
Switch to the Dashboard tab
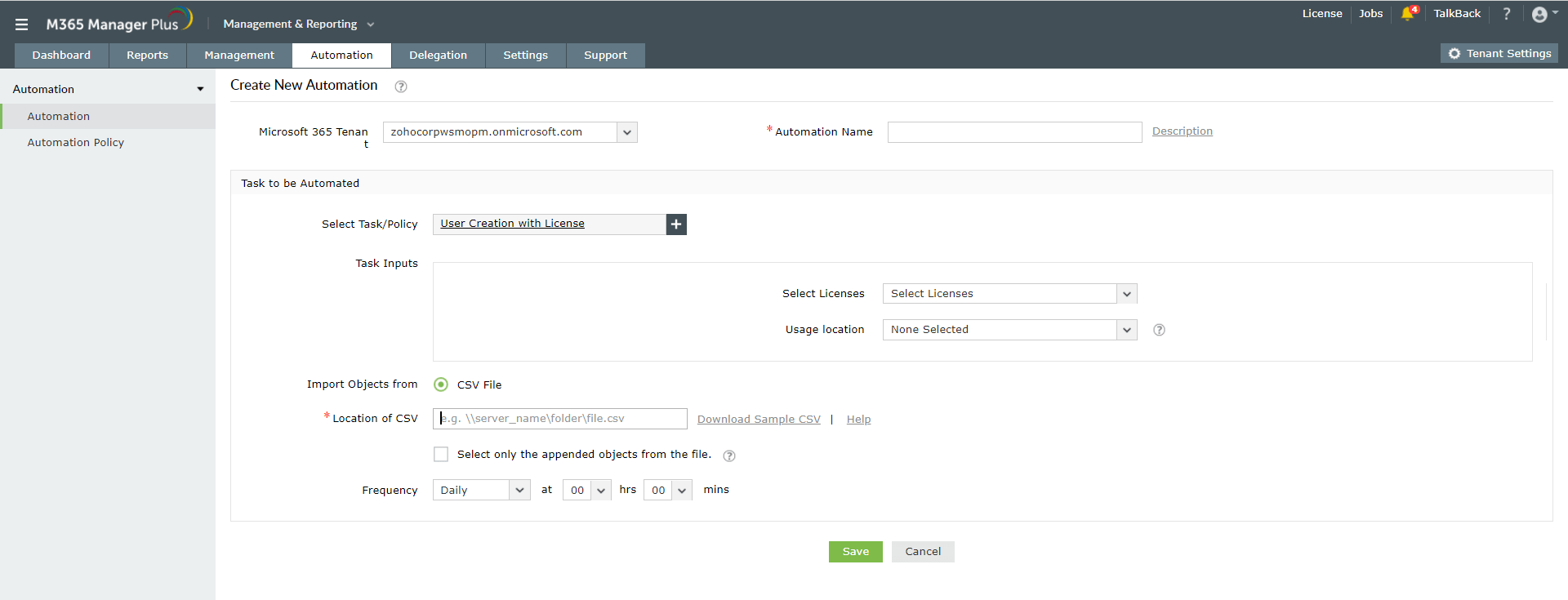tap(61, 56)
